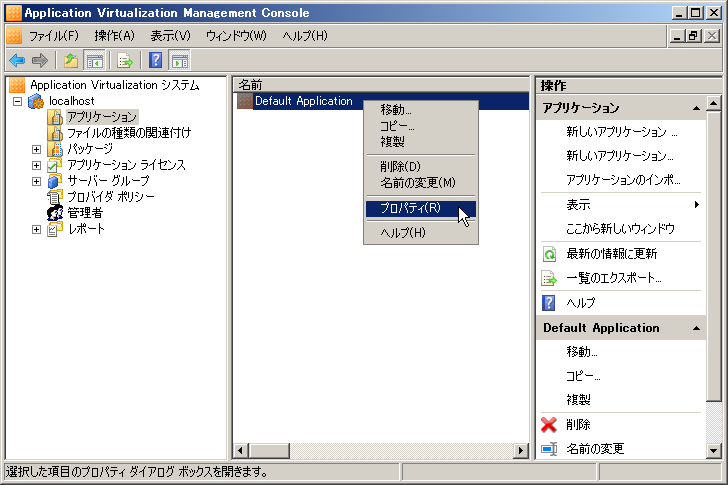Viewport: 728px width, 485px height.
Task: Open the 表示(V) menu
Action: click(170, 36)
